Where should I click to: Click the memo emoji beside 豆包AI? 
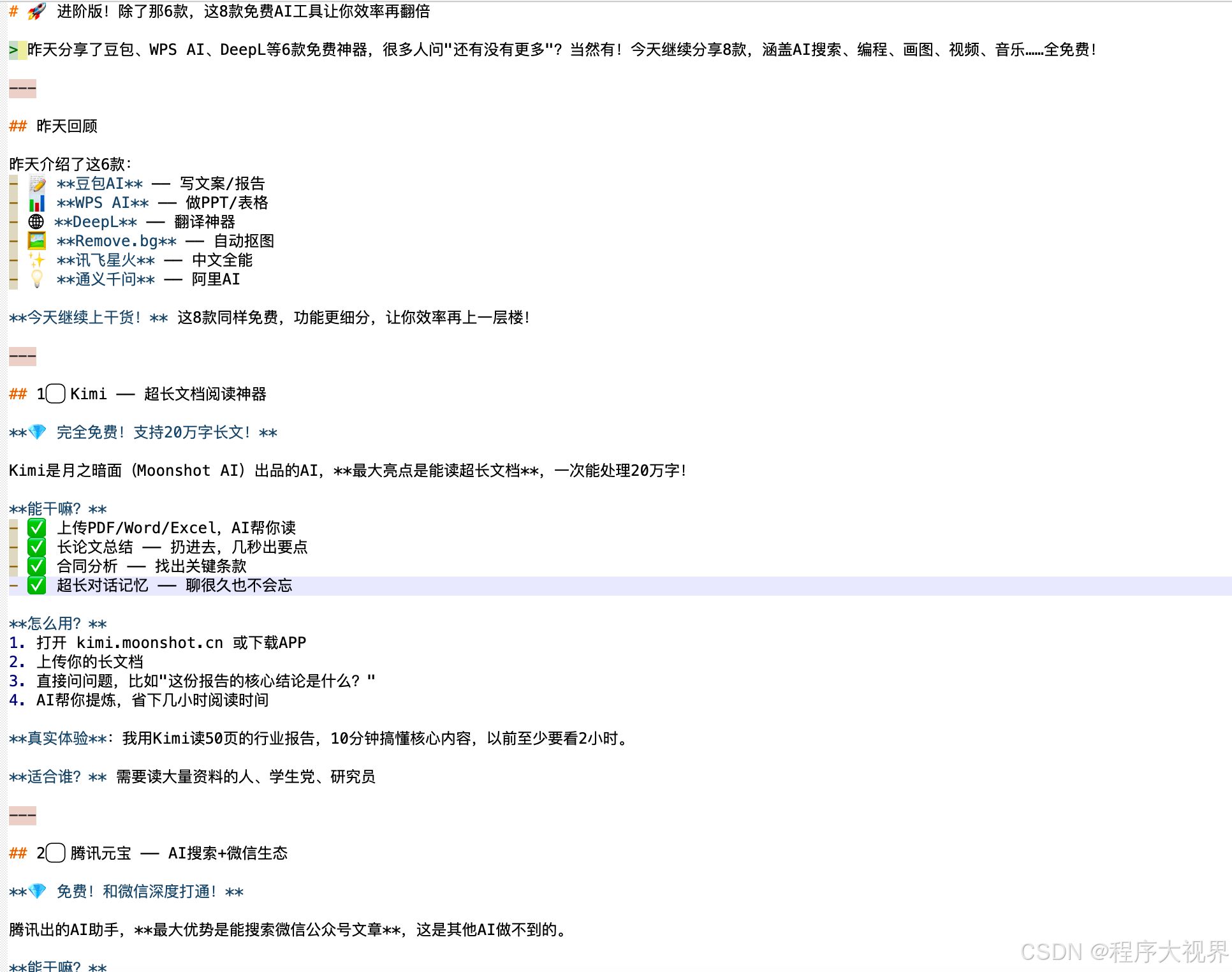point(37,184)
